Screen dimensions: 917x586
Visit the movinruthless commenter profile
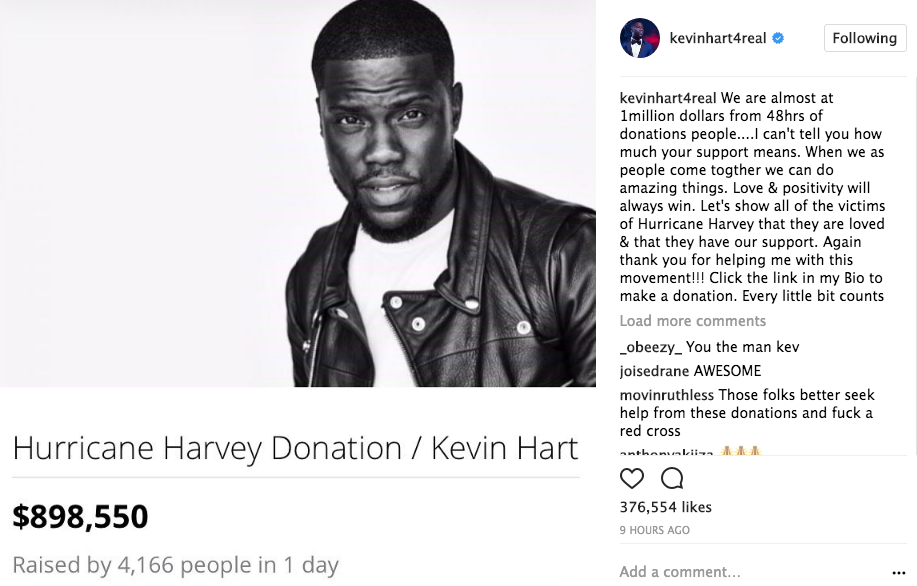point(667,395)
